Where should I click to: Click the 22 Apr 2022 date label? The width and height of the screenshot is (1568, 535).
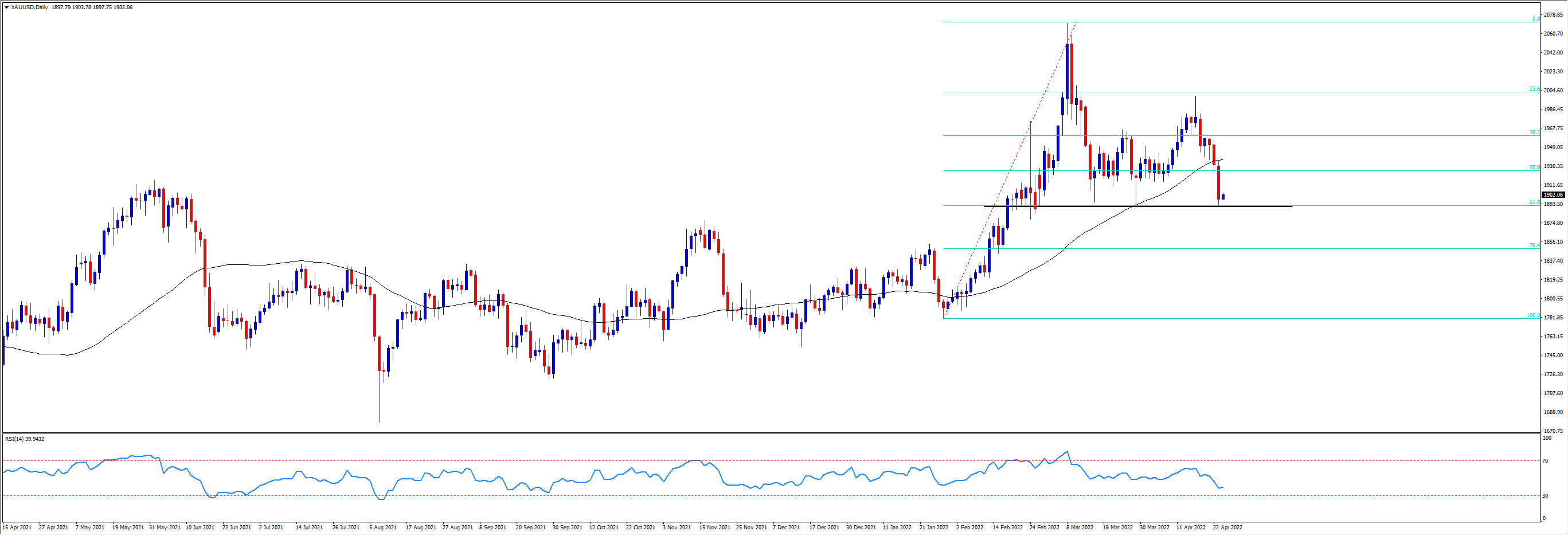[x=1227, y=527]
